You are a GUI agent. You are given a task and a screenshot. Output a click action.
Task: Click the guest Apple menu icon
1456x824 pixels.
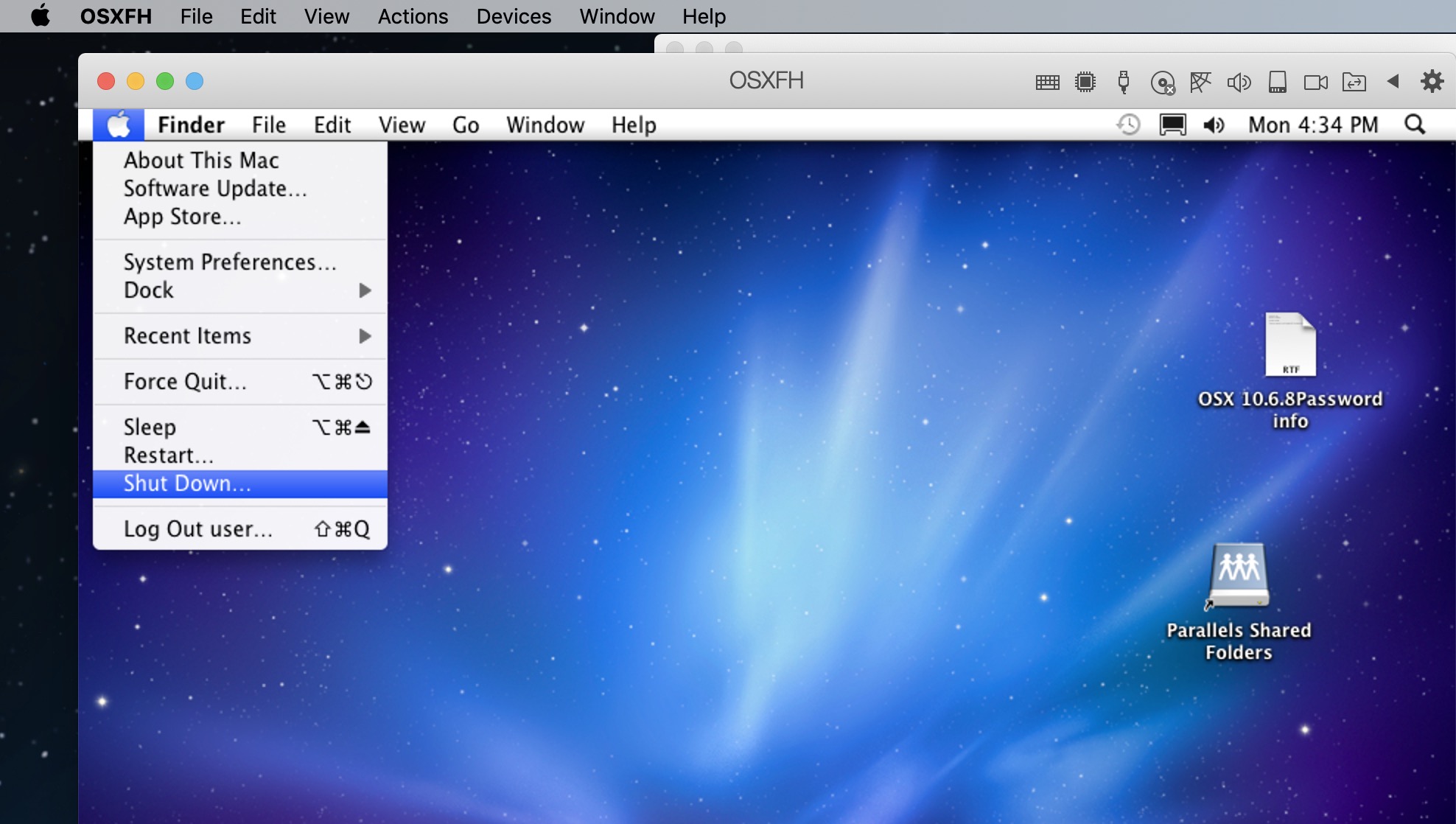(x=119, y=125)
